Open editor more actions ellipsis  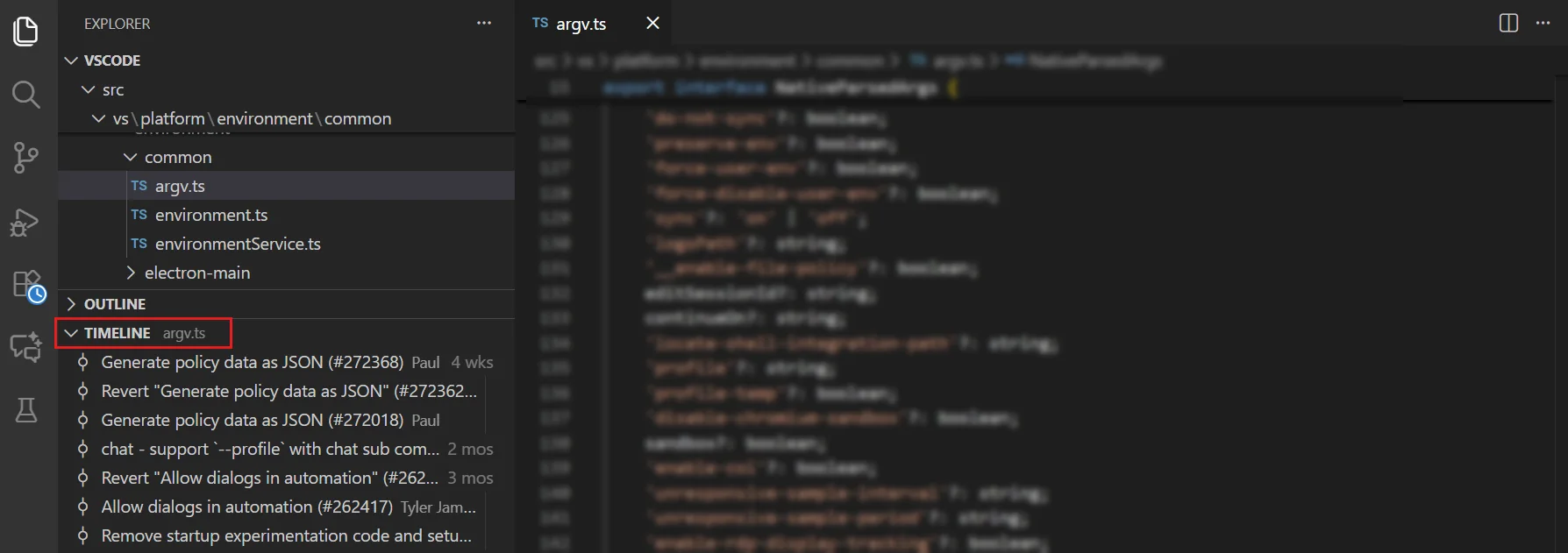click(x=1543, y=23)
